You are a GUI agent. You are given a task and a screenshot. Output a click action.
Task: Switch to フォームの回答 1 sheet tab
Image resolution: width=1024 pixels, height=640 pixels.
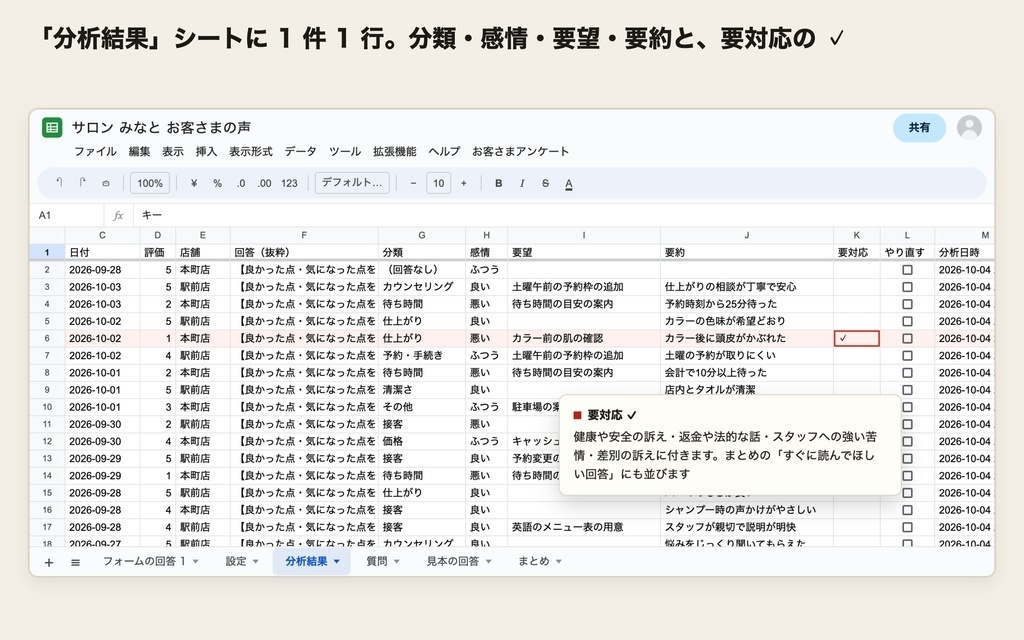click(x=144, y=561)
